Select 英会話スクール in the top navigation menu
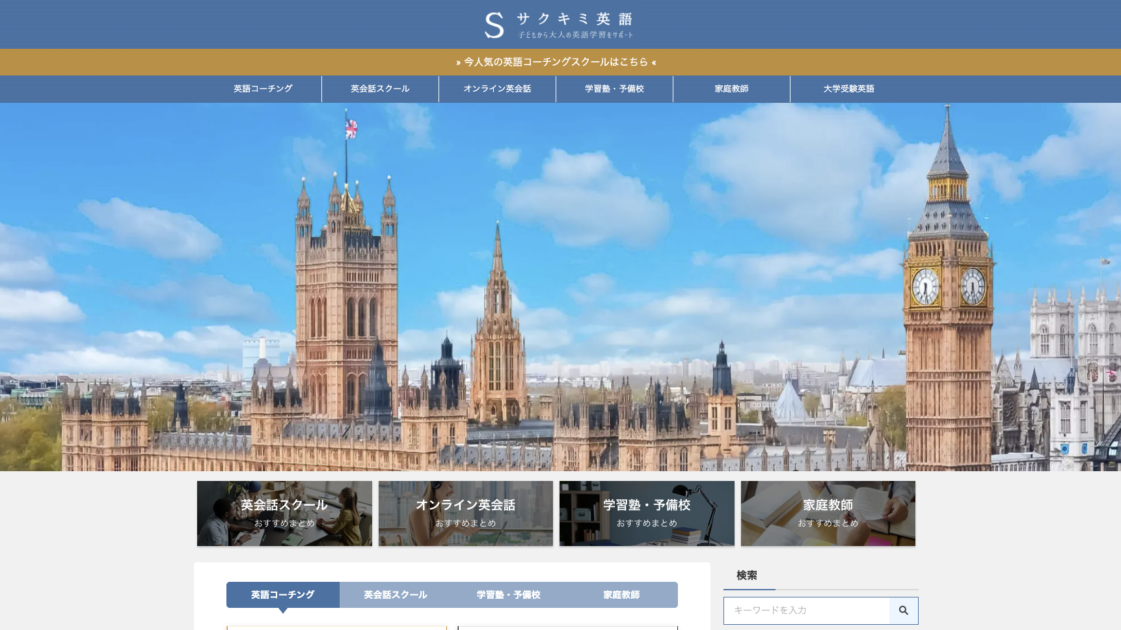Screen dimensions: 1121x630 (x=380, y=89)
